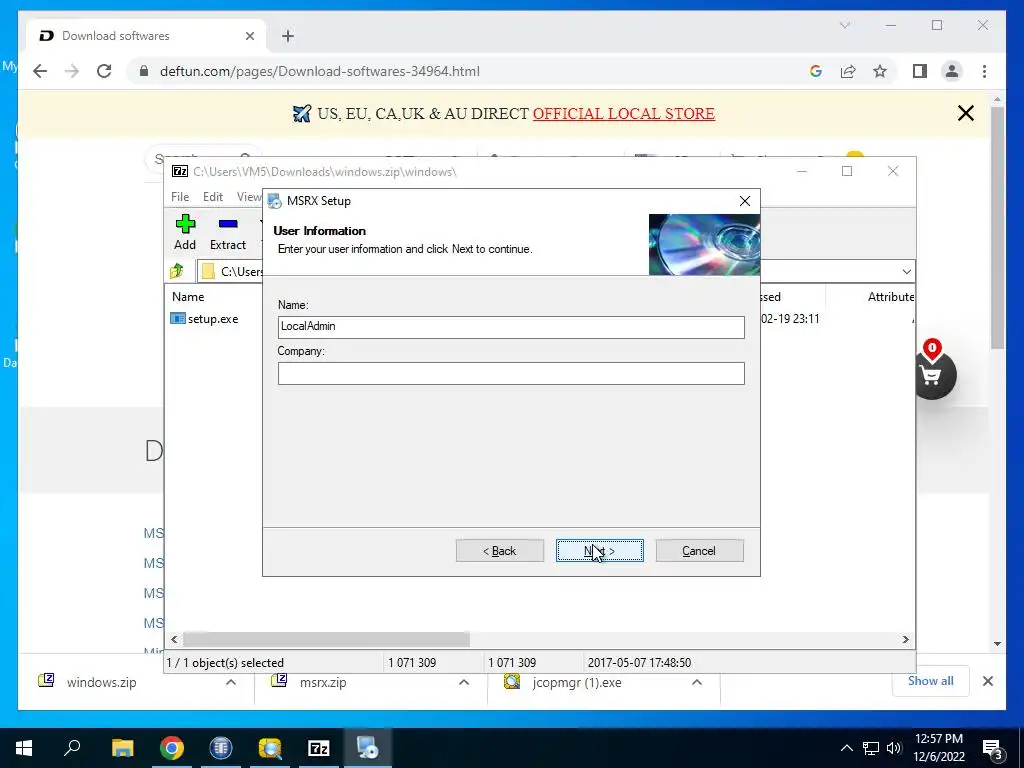
Task: Sort by the Name column header
Action: [188, 296]
